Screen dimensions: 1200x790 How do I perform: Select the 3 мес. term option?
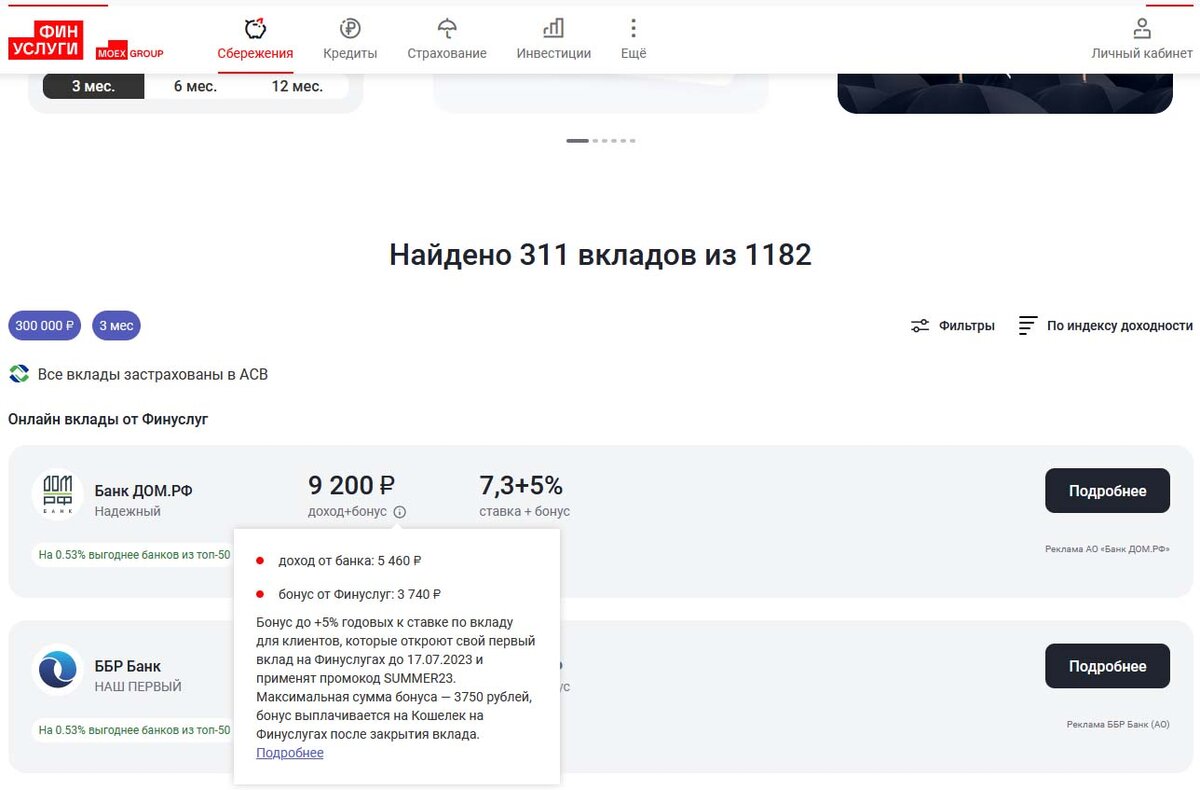coord(93,86)
